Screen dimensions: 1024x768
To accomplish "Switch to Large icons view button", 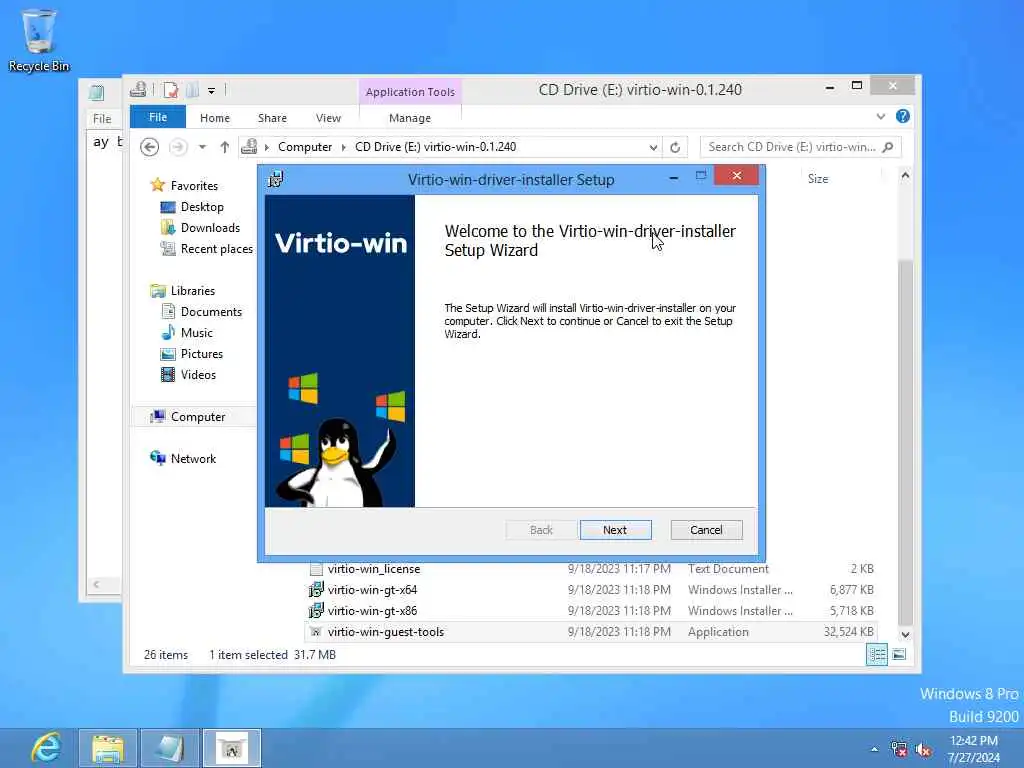I will (x=899, y=654).
